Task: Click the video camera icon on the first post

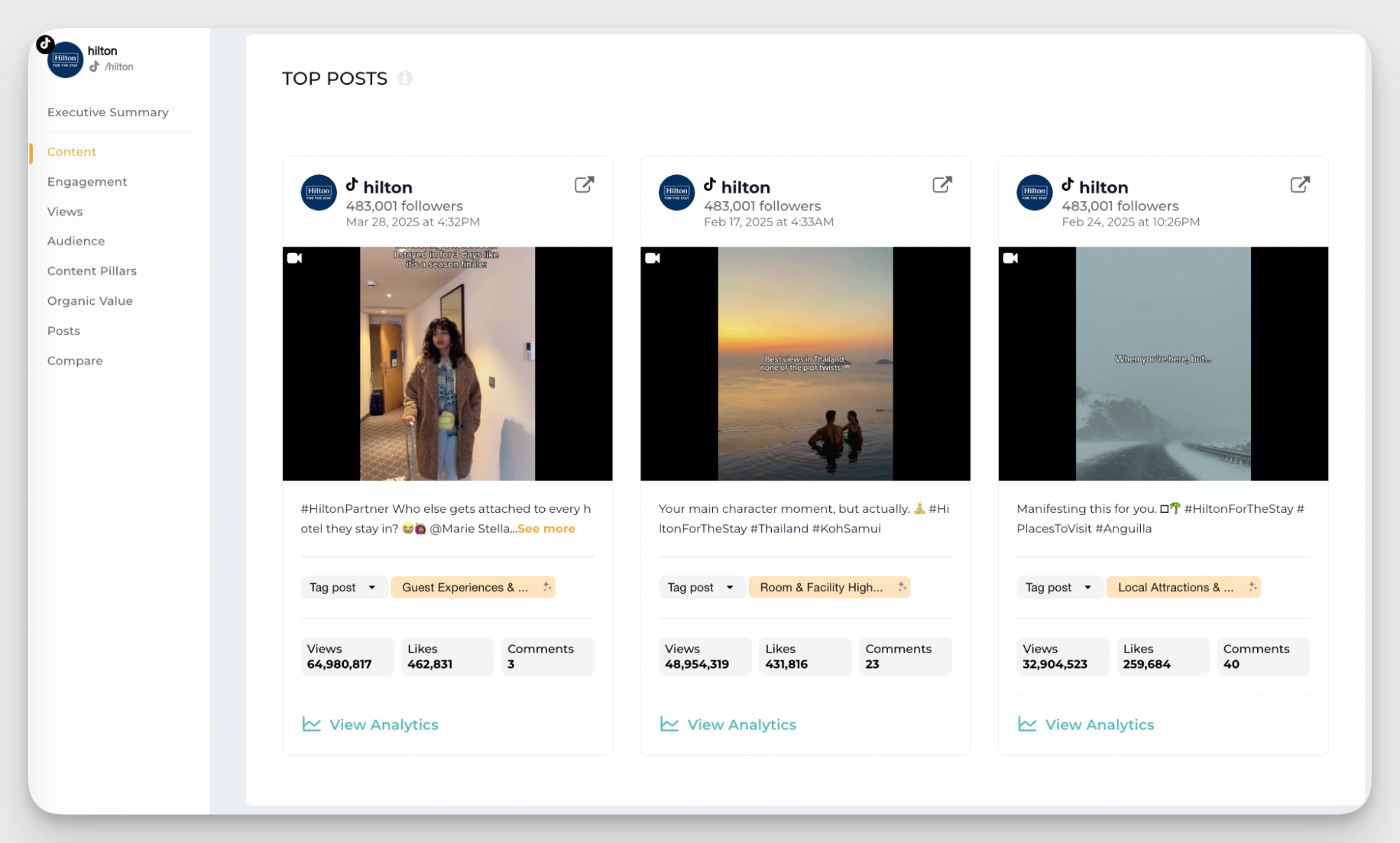Action: [294, 258]
